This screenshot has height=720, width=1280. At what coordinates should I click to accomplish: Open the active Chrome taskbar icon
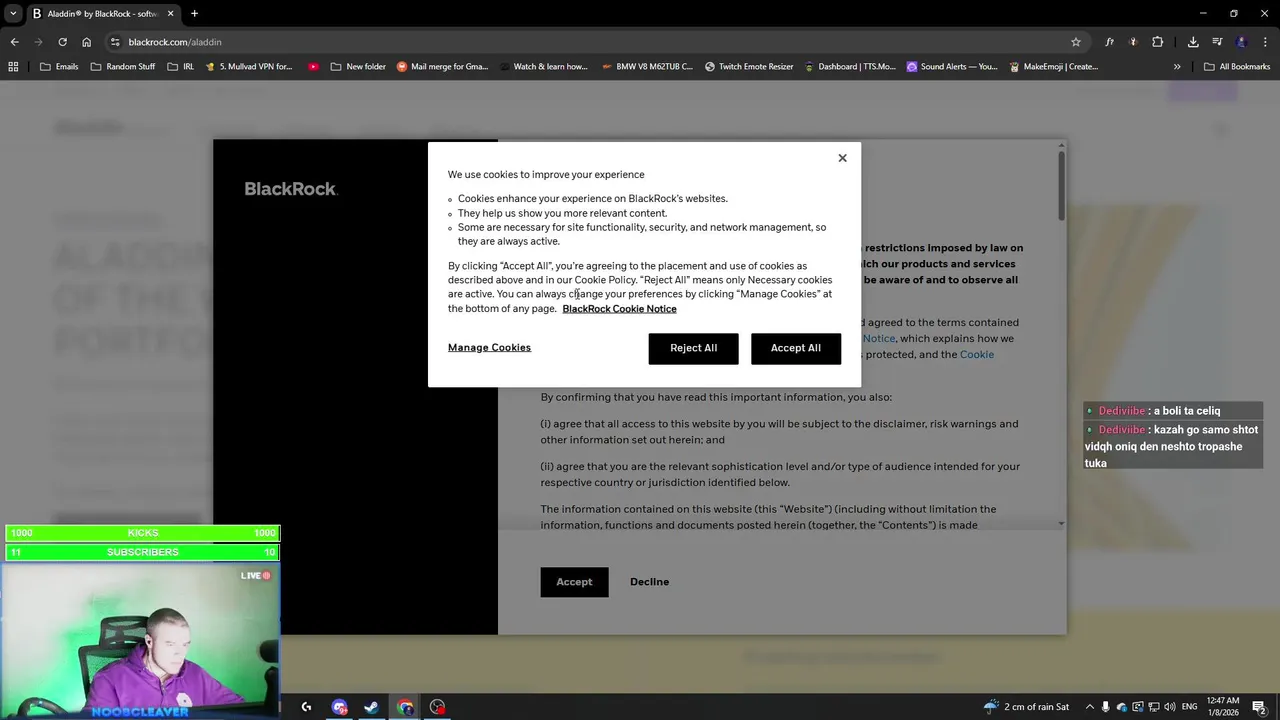(405, 707)
